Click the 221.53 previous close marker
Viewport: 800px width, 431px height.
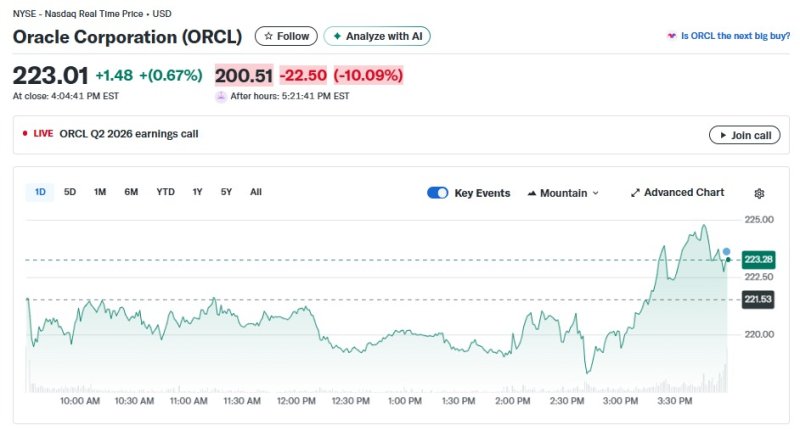coord(760,299)
